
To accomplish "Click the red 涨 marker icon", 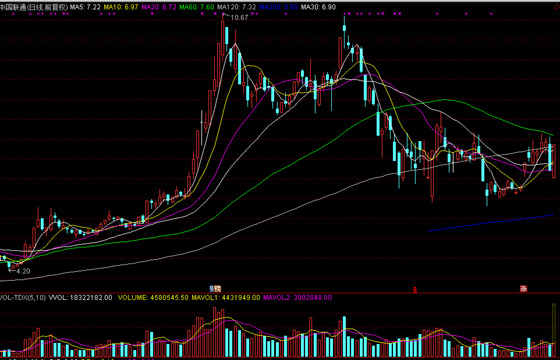I will tap(523, 289).
